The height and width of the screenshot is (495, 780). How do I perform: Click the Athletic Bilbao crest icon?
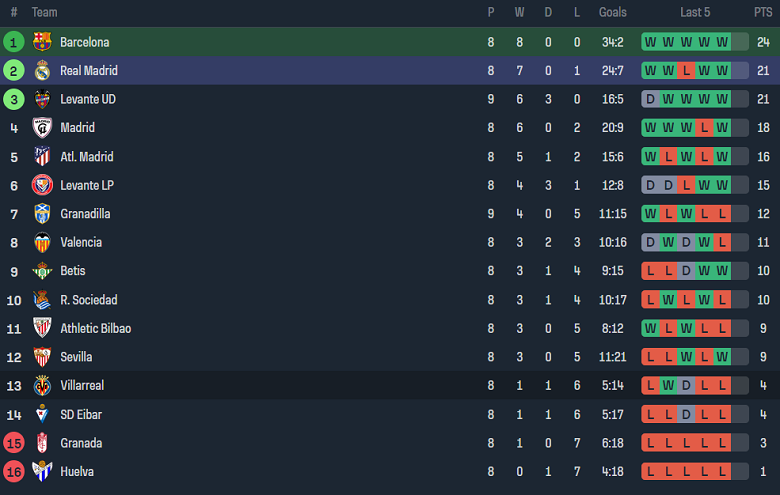click(x=42, y=328)
